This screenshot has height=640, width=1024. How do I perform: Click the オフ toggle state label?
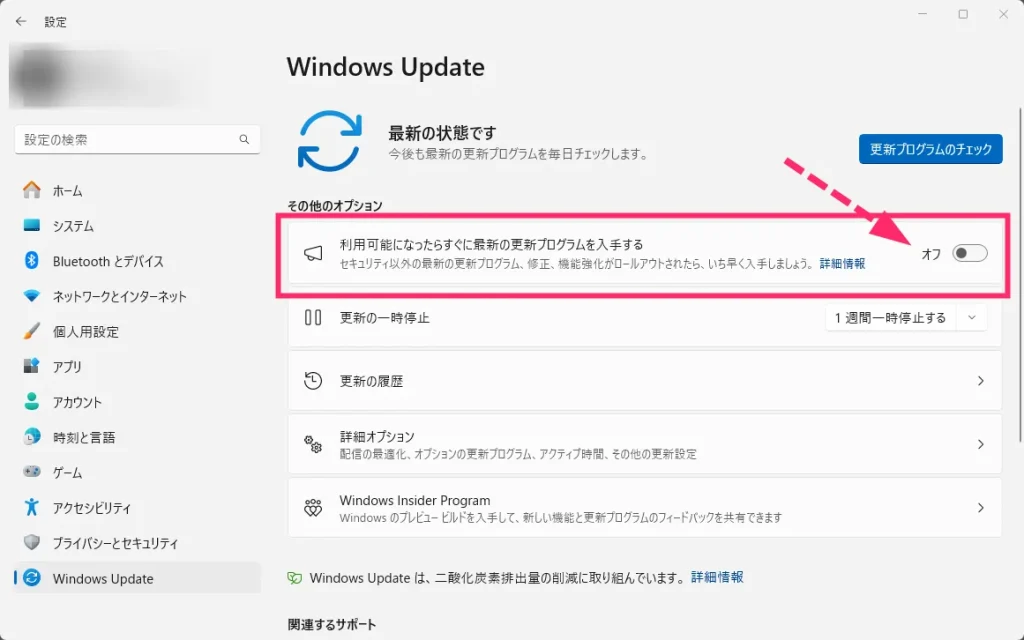[931, 254]
